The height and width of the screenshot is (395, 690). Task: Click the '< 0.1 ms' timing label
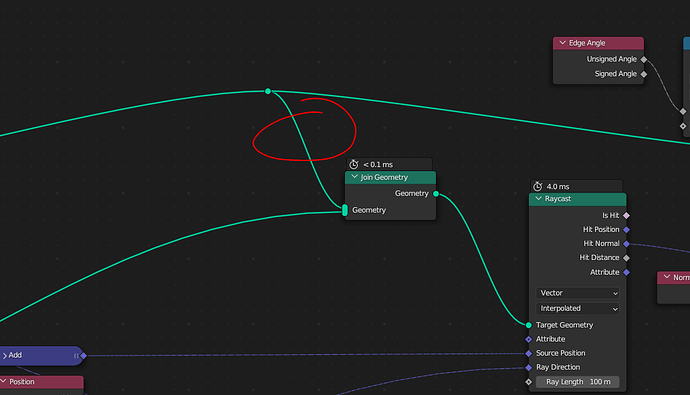[x=378, y=165]
